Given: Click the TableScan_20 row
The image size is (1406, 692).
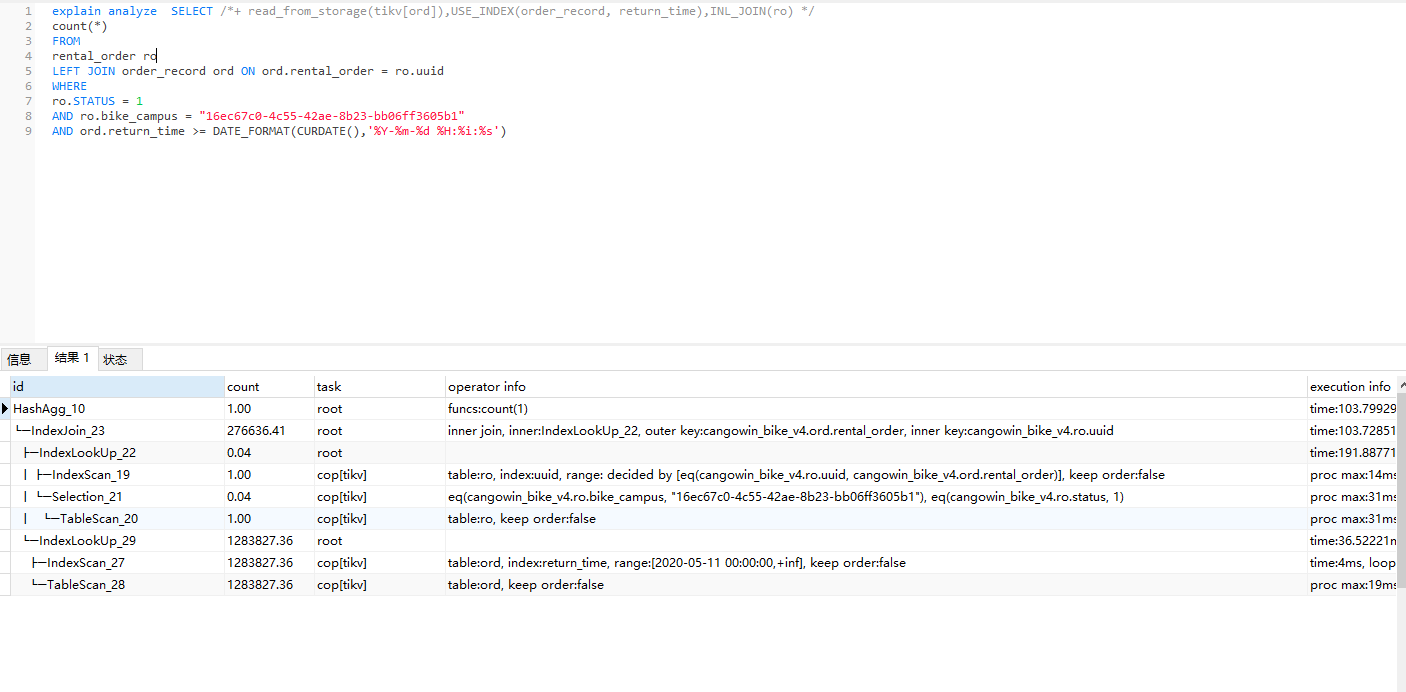Looking at the screenshot, I should coord(98,519).
